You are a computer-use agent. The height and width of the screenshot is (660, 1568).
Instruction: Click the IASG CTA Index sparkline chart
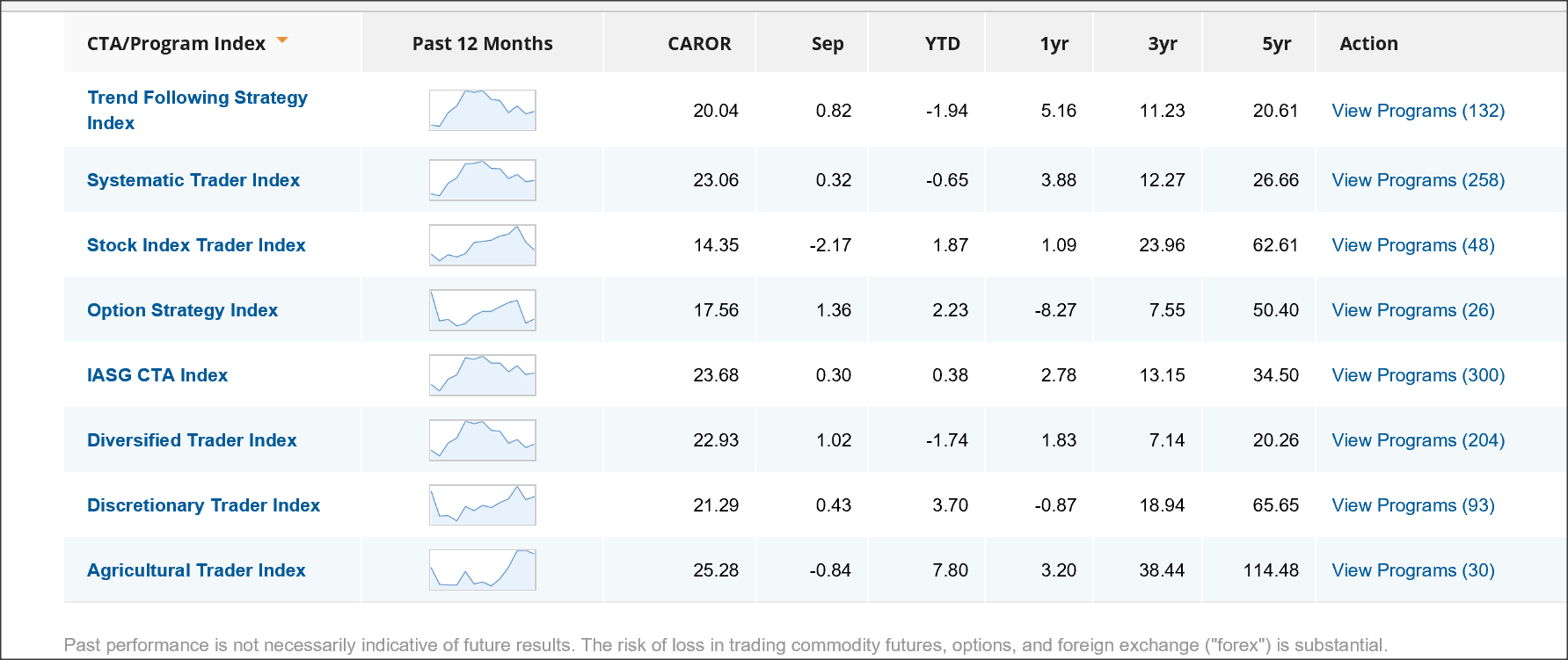click(482, 375)
